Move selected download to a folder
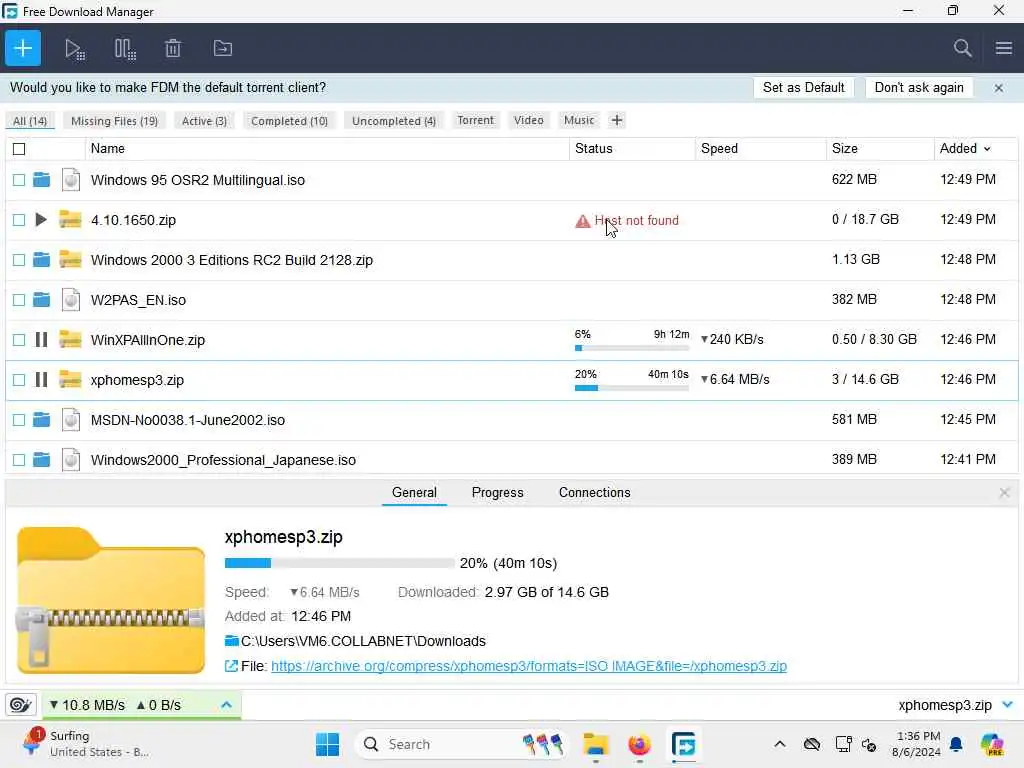 [x=223, y=48]
